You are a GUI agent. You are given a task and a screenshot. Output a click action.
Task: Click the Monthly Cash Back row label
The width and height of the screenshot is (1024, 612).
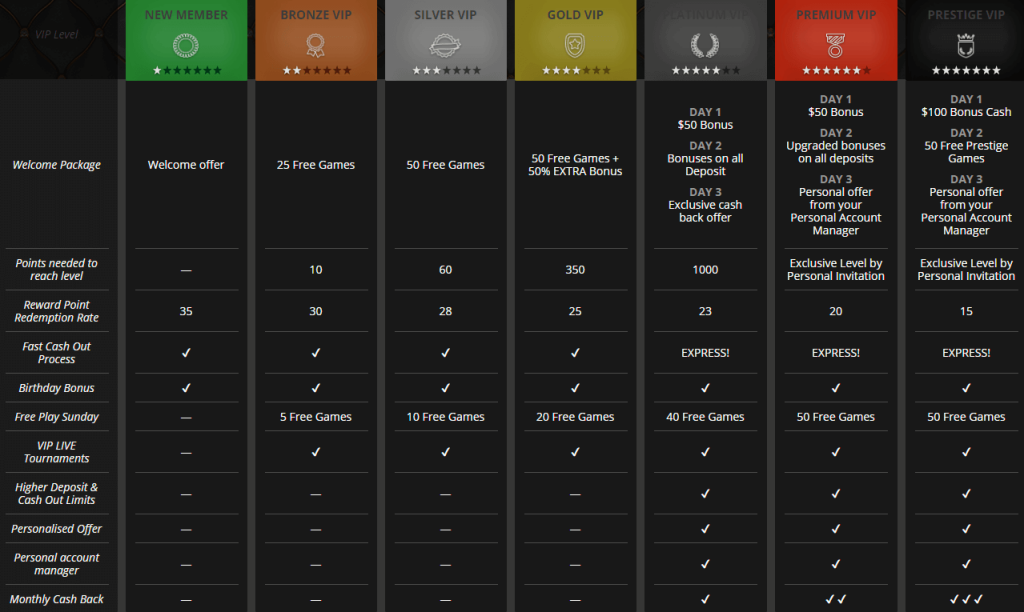pos(57,599)
